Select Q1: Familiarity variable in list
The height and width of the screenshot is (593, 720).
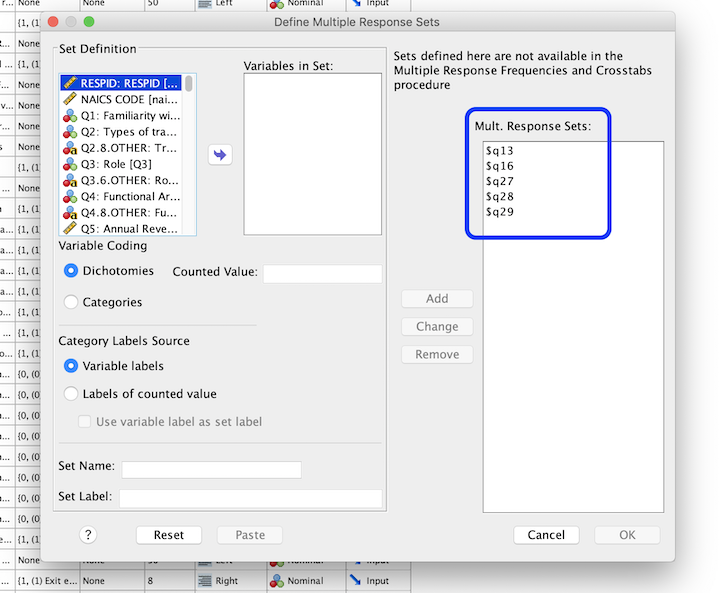click(x=122, y=116)
